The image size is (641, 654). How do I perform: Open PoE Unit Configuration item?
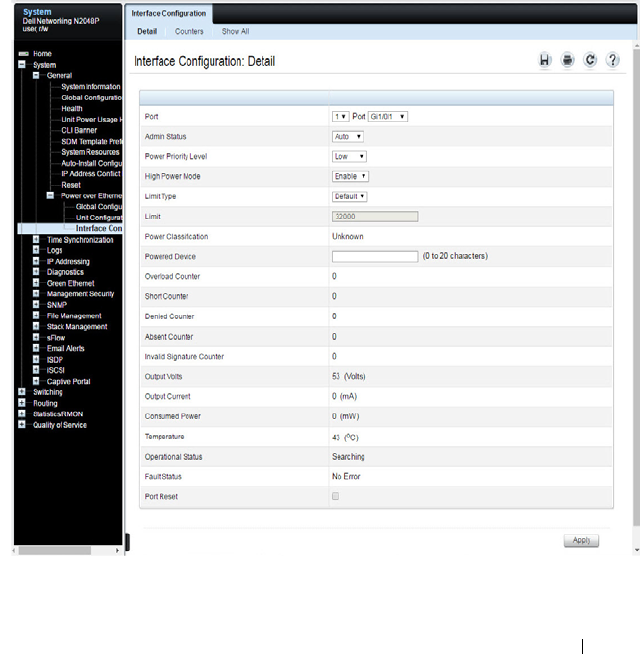[99, 218]
